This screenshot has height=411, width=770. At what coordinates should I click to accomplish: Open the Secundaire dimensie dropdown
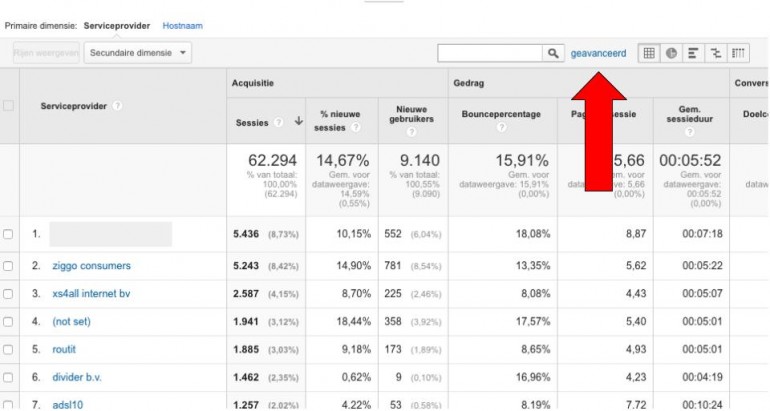click(x=138, y=53)
